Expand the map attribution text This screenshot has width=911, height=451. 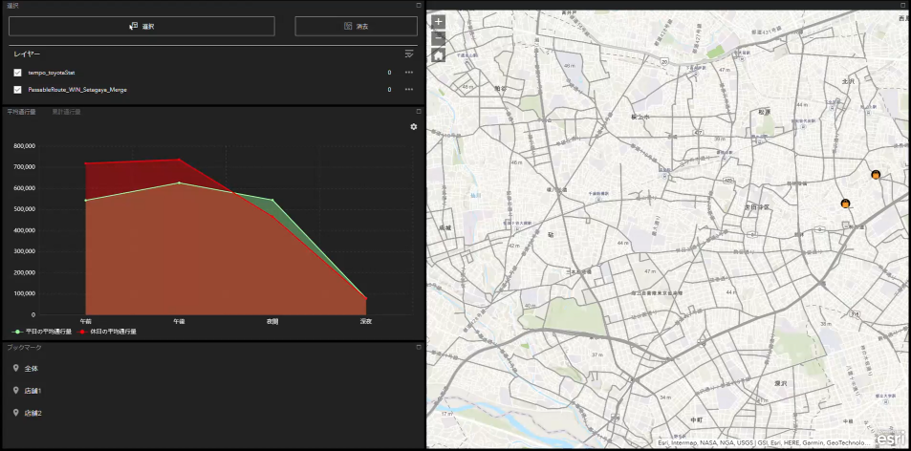click(764, 442)
